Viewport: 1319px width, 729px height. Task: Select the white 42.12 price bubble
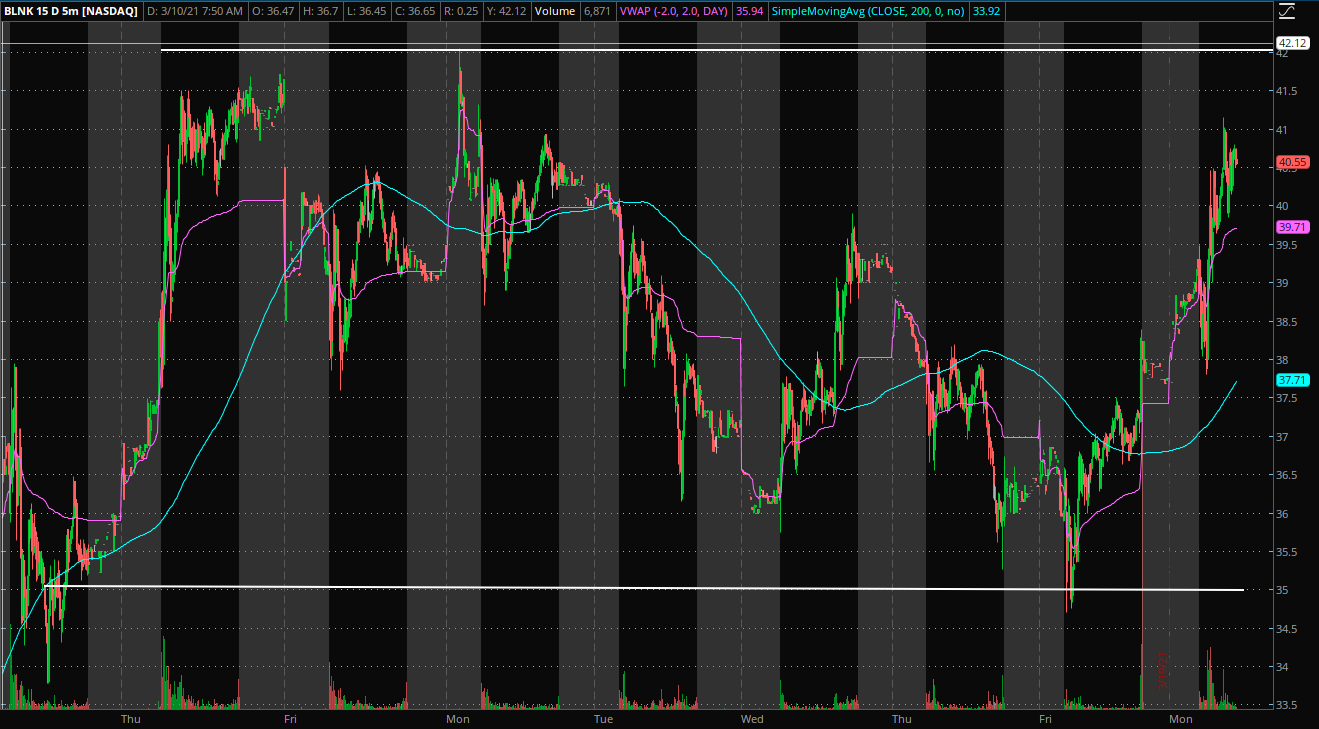pos(1293,43)
